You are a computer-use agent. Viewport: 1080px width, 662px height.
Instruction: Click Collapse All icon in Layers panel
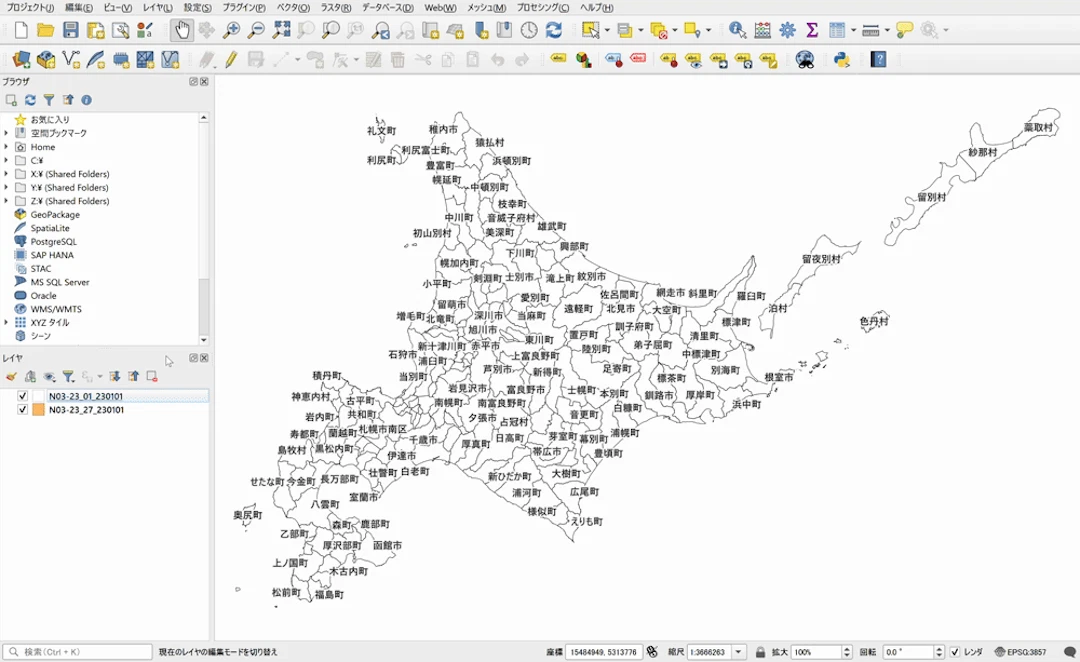pos(134,377)
